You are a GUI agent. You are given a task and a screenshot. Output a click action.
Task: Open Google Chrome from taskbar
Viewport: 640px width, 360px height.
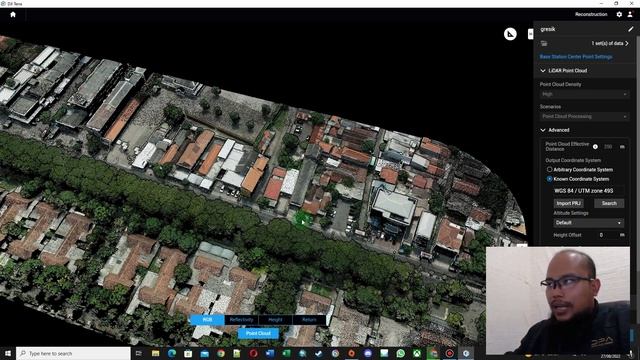[x=221, y=353]
